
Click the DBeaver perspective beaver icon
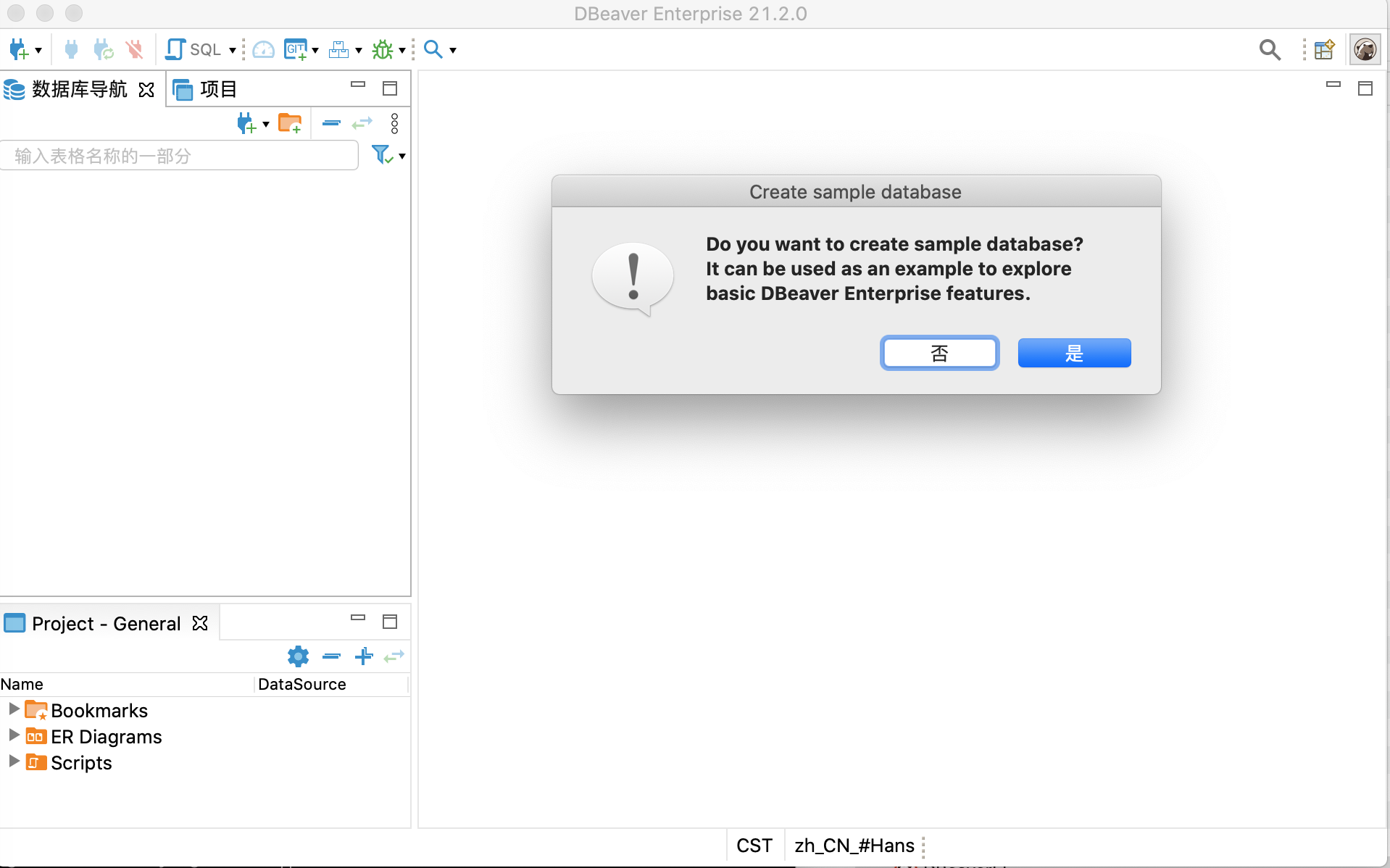tap(1365, 49)
